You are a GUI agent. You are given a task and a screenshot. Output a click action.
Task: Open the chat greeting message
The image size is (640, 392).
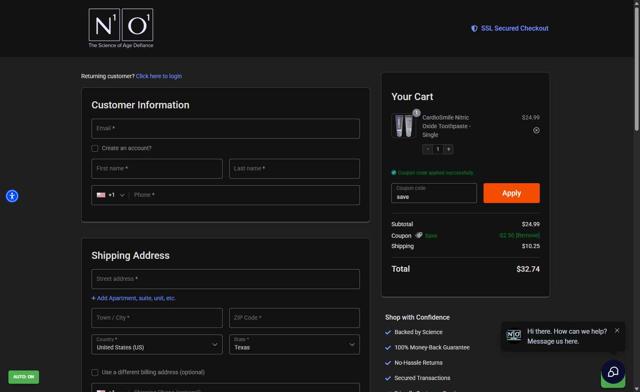tap(567, 336)
